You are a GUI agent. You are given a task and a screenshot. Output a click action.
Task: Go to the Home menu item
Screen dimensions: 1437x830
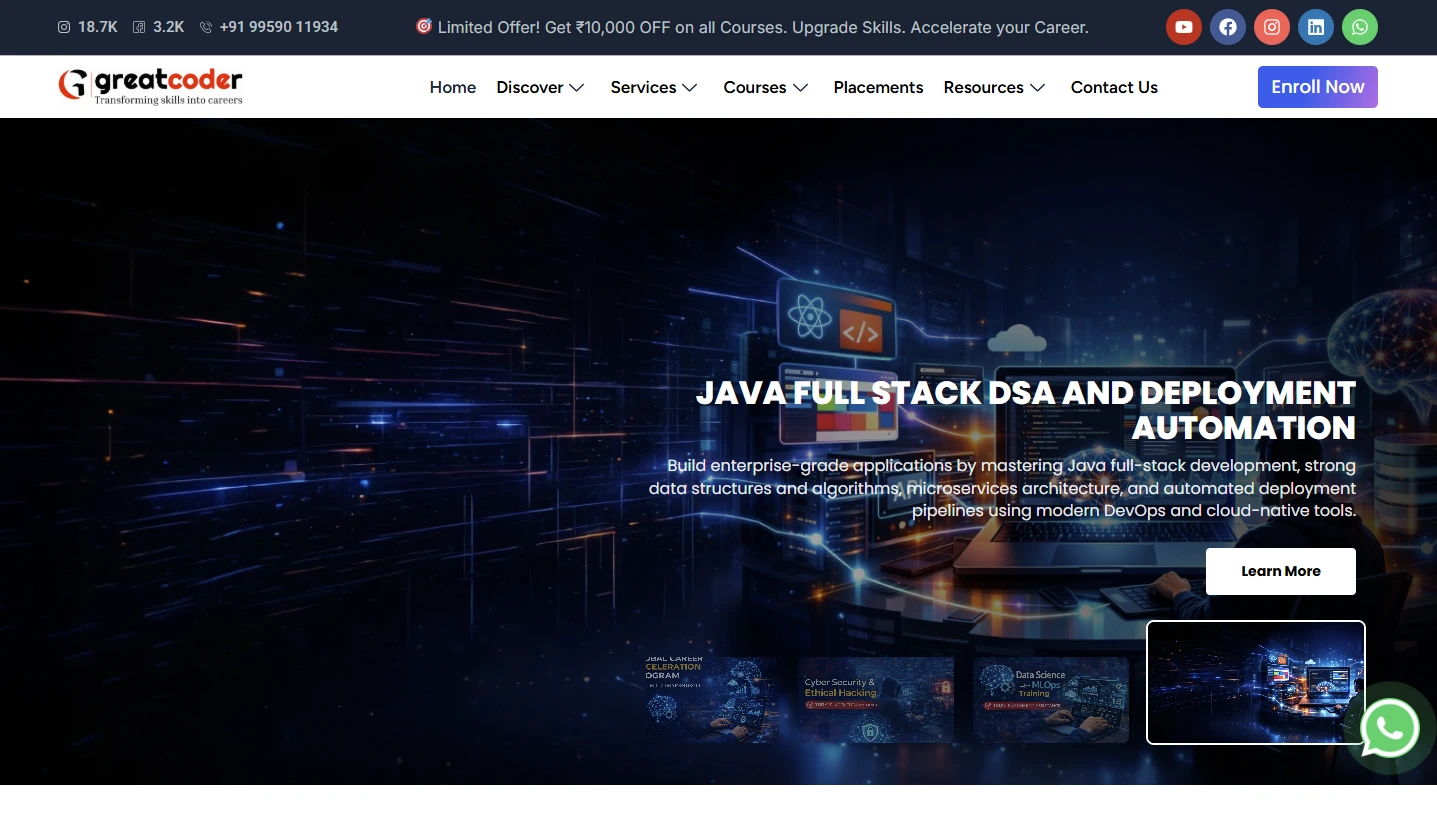tap(453, 87)
